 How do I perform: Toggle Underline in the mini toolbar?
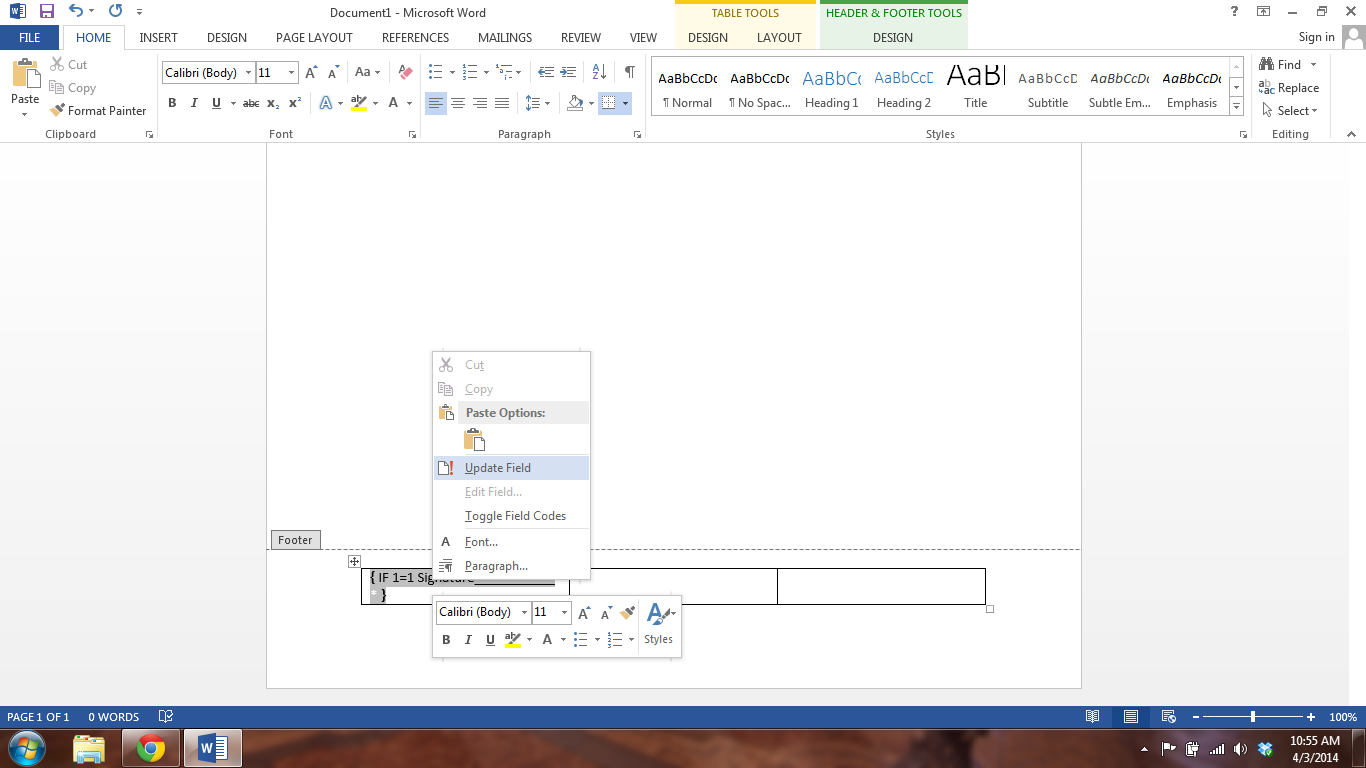point(490,640)
